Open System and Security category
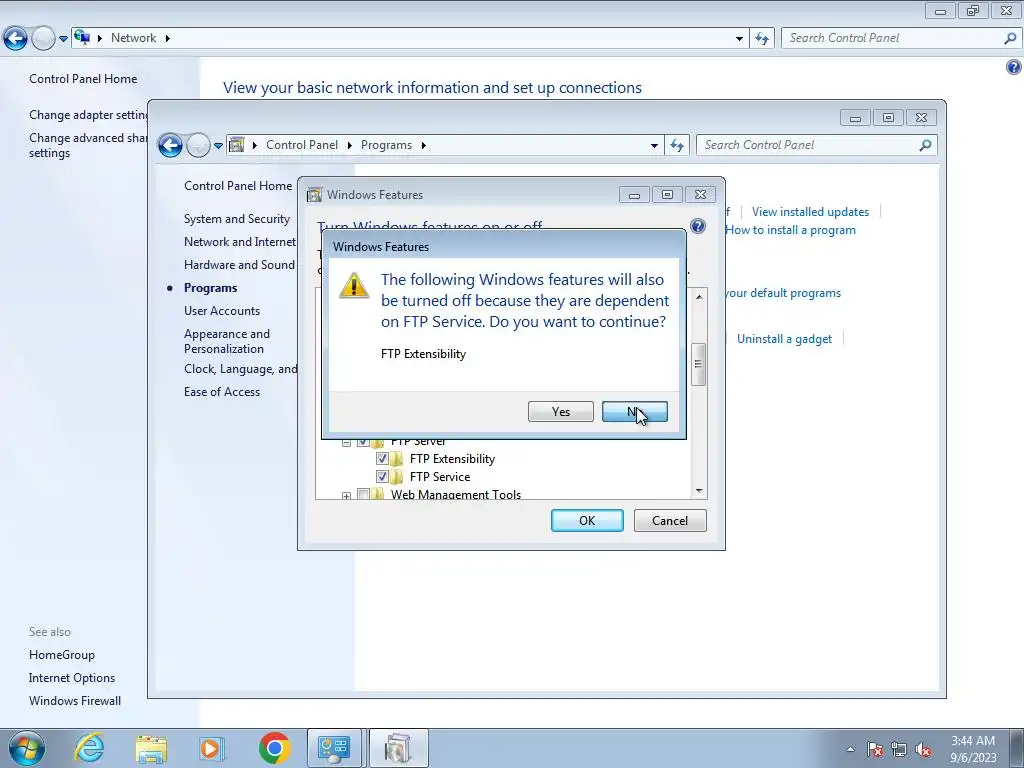This screenshot has height=768, width=1024. coord(236,219)
